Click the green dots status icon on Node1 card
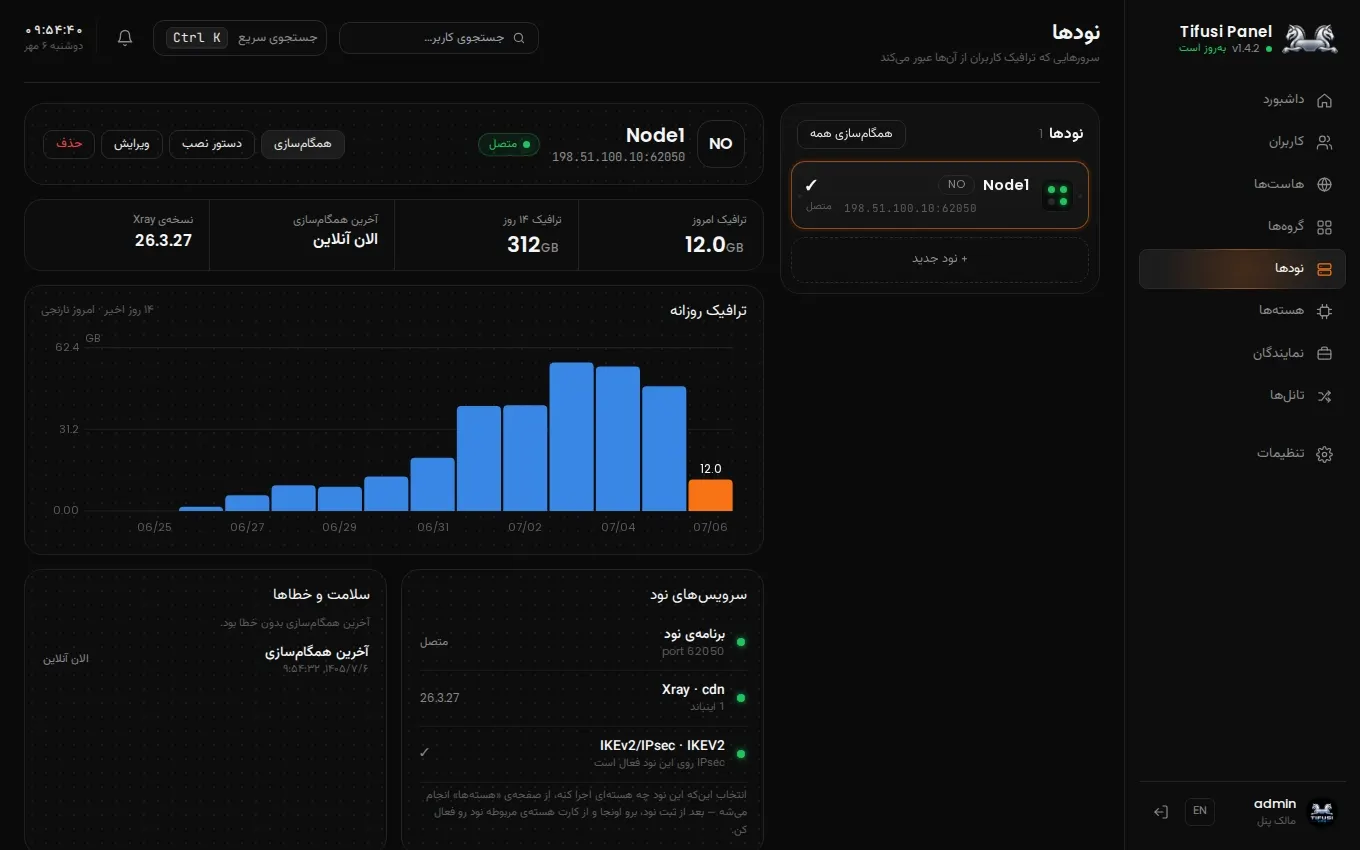Image resolution: width=1360 pixels, height=850 pixels. (x=1057, y=195)
